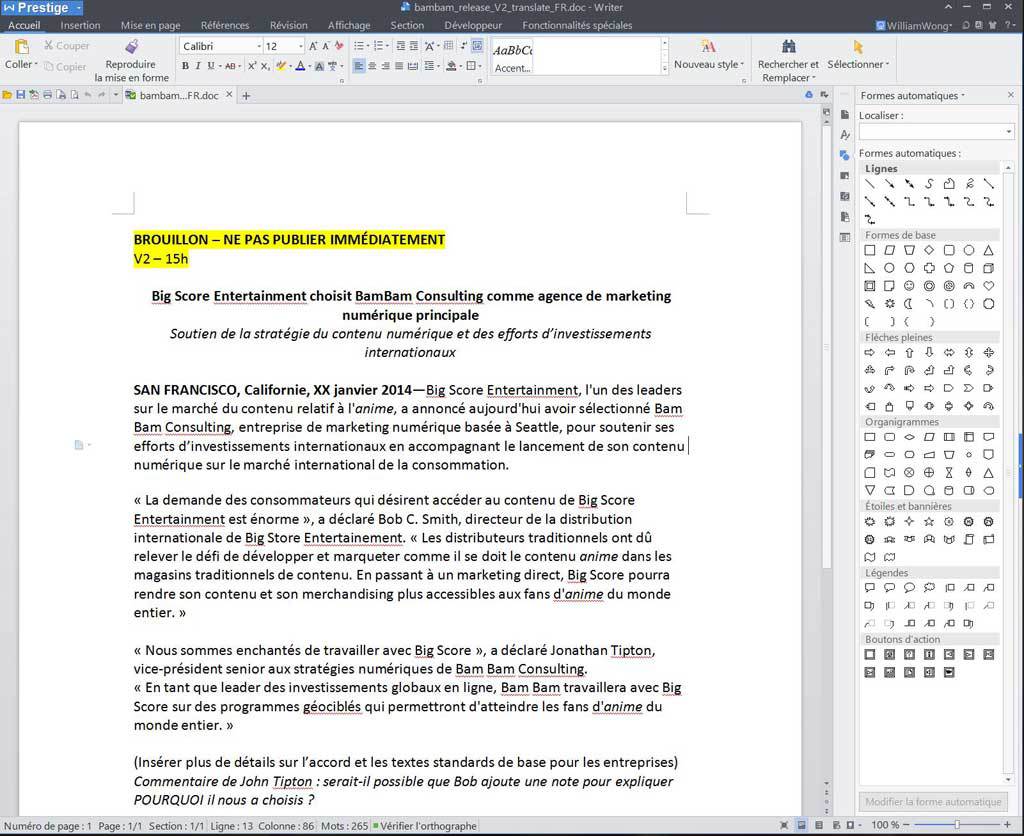The height and width of the screenshot is (836, 1024).
Task: Toggle italic formatting
Action: [198, 66]
